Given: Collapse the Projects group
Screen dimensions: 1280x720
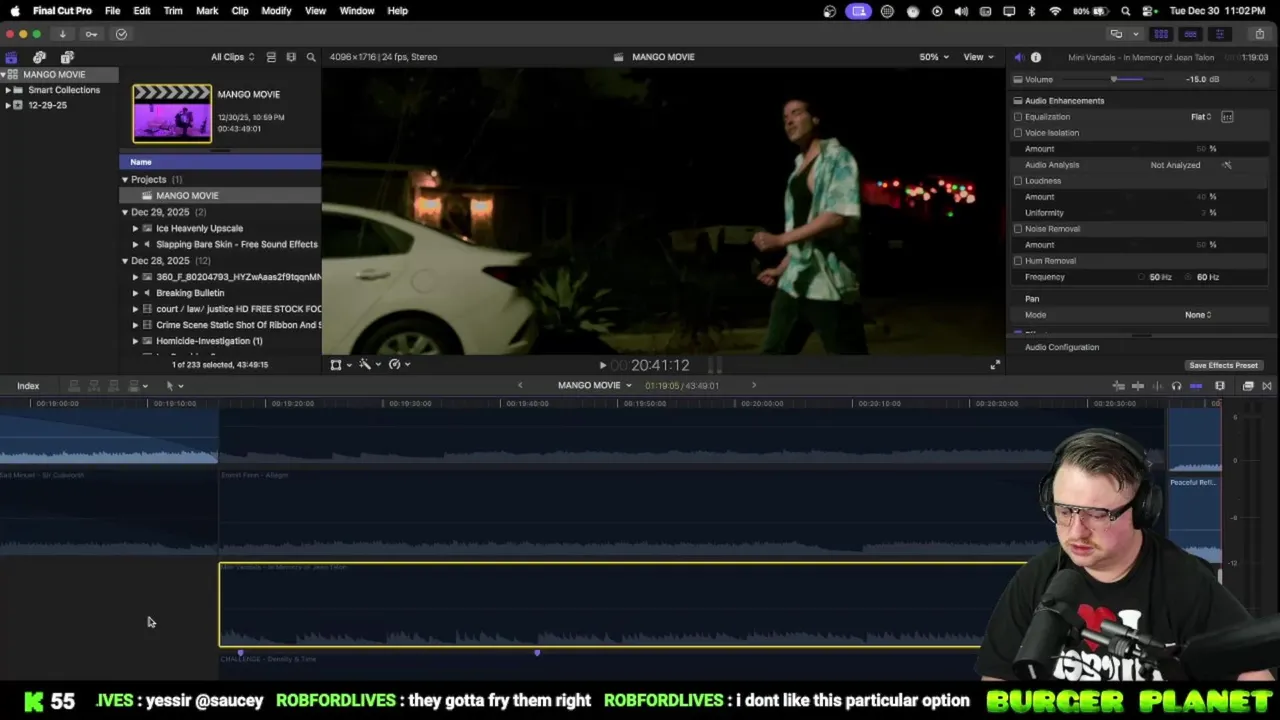Looking at the screenshot, I should point(125,180).
